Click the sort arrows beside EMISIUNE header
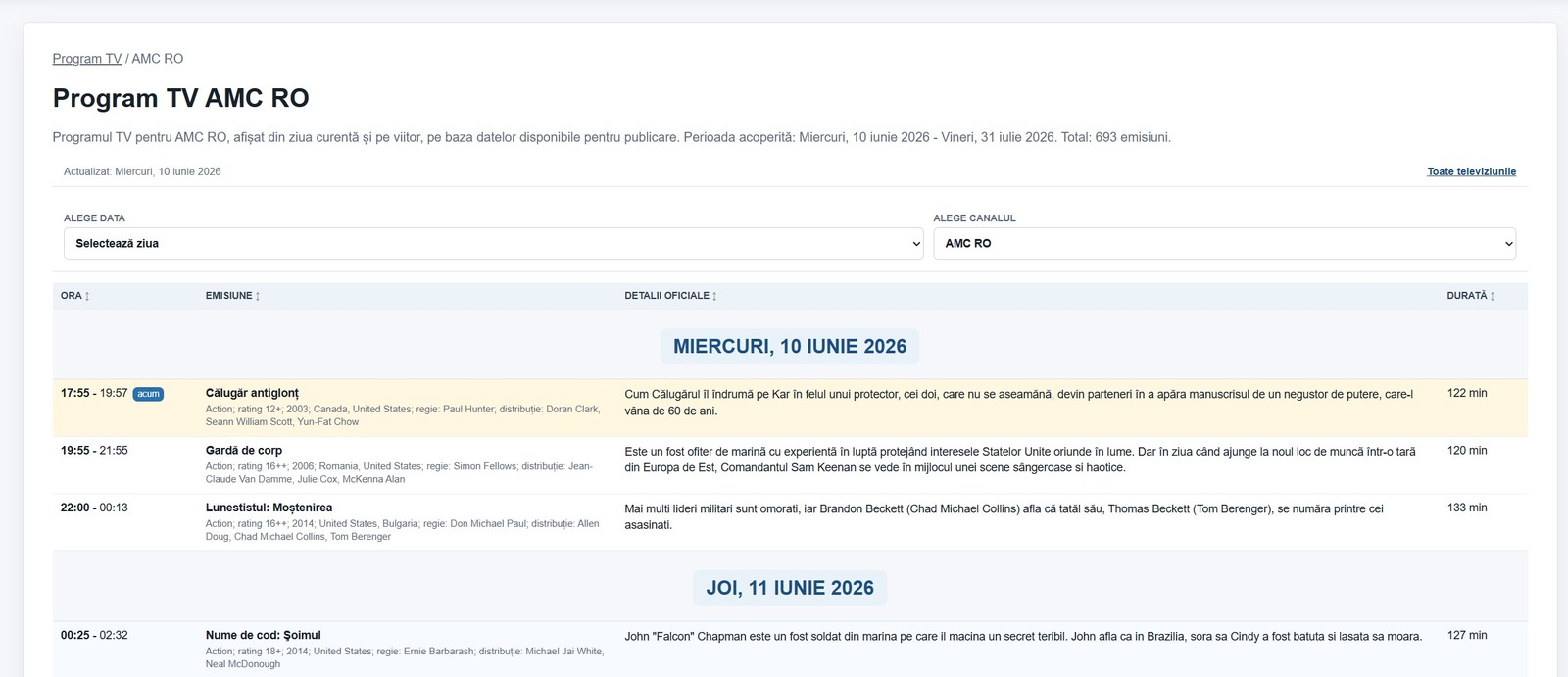This screenshot has height=677, width=1568. tap(258, 296)
